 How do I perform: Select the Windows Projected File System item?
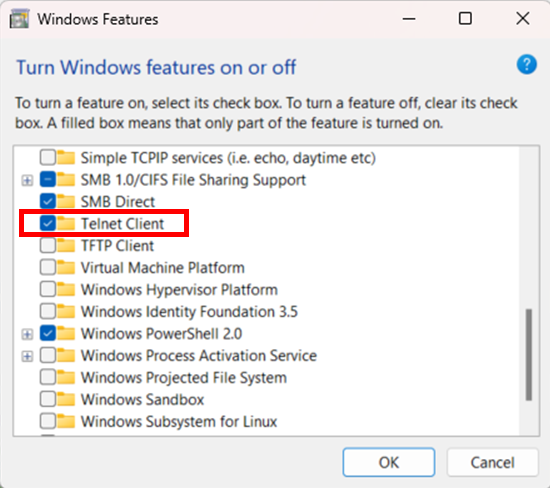tap(184, 378)
